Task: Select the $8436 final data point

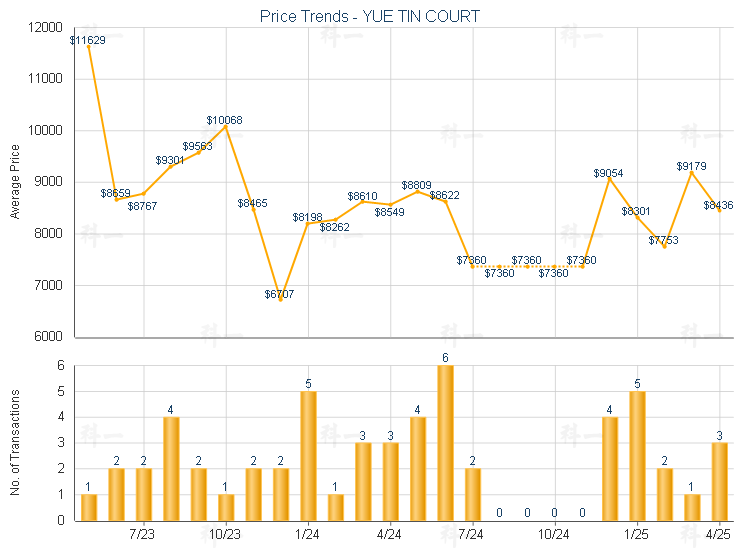Action: [719, 211]
